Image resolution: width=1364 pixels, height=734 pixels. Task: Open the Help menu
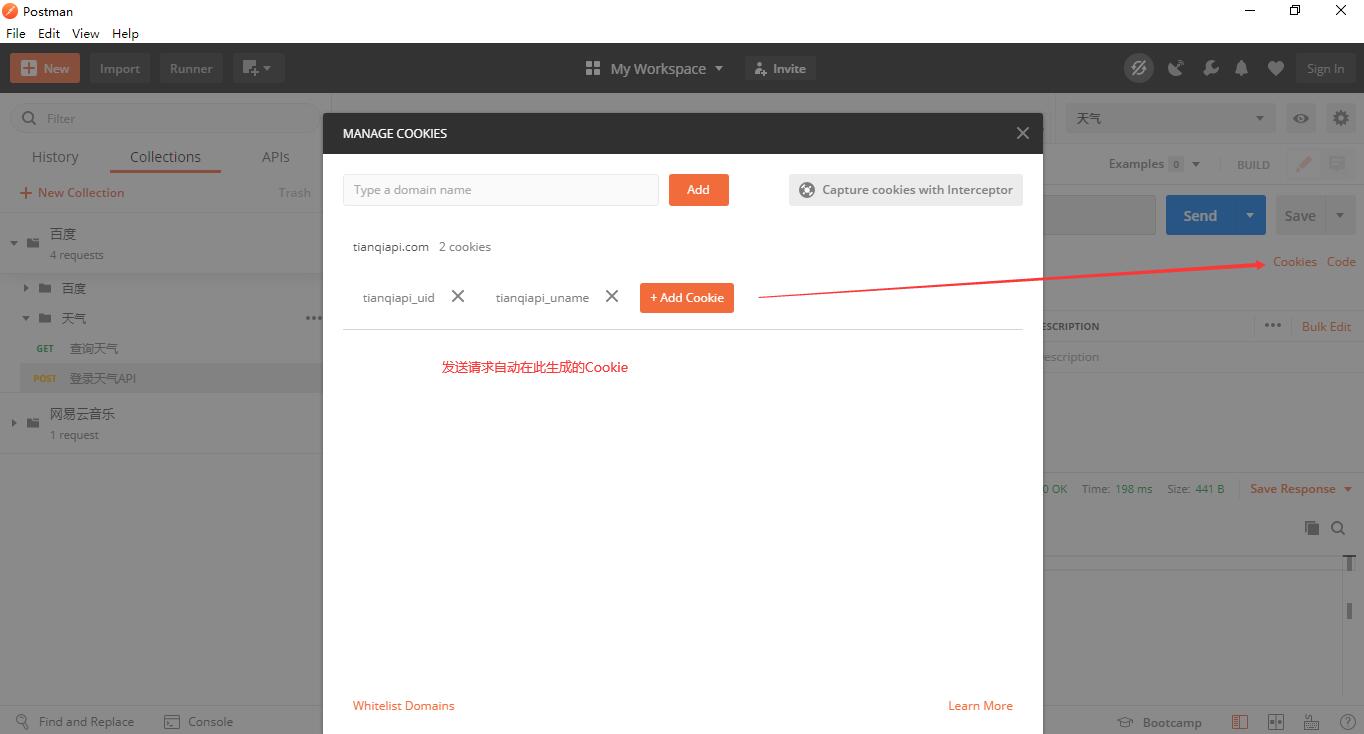(125, 33)
